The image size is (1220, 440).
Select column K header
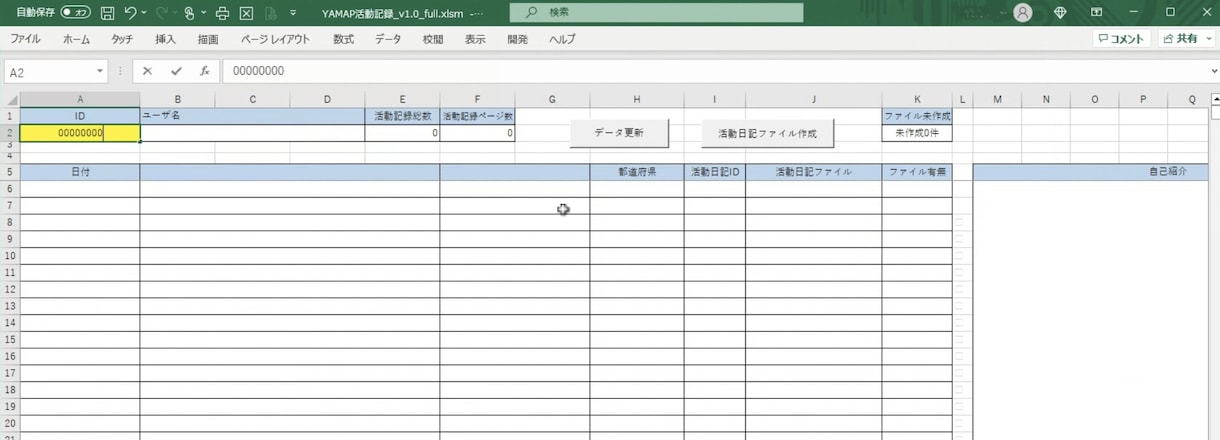point(917,99)
